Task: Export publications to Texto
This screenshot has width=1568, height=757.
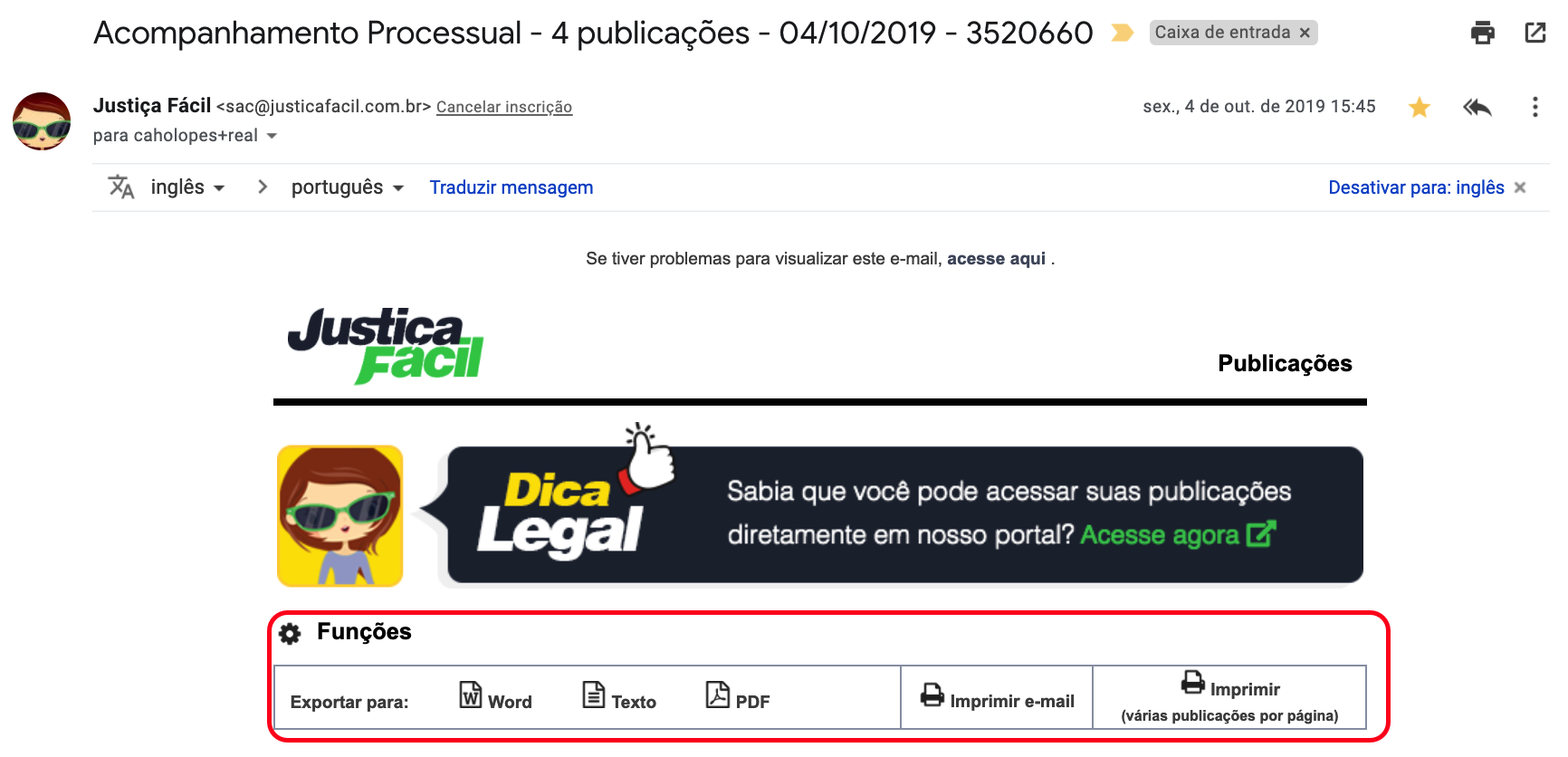Action: (619, 696)
